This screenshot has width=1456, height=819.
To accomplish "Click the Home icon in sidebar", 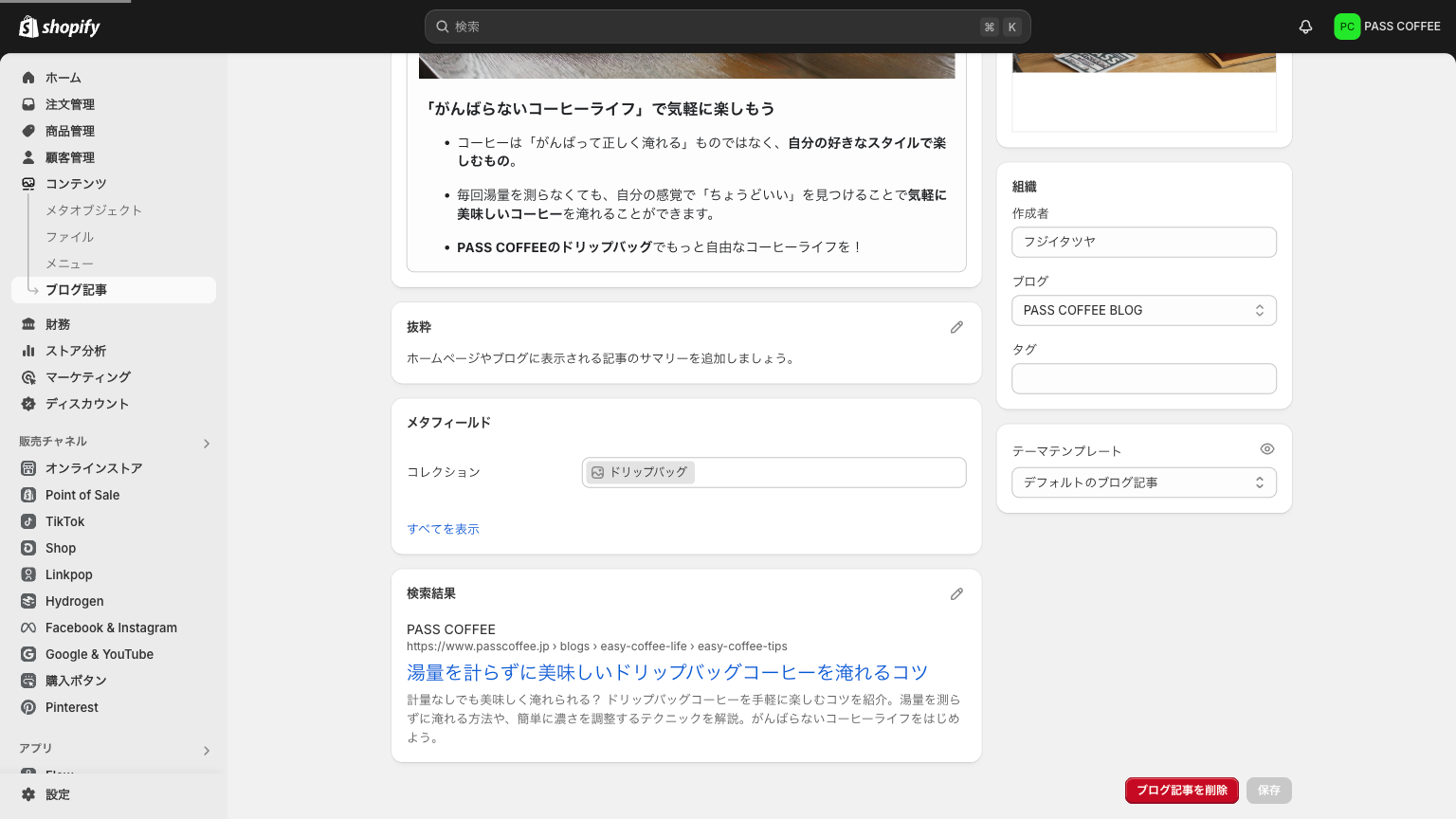I will pyautogui.click(x=28, y=78).
